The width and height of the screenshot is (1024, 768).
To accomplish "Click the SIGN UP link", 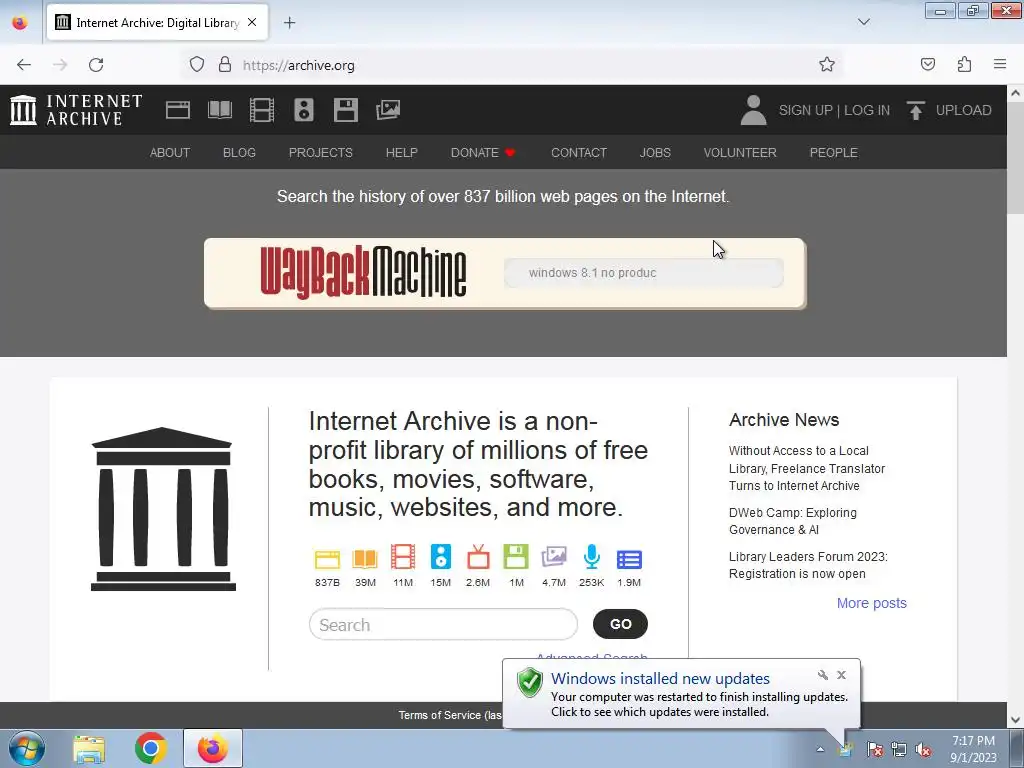I will point(805,110).
